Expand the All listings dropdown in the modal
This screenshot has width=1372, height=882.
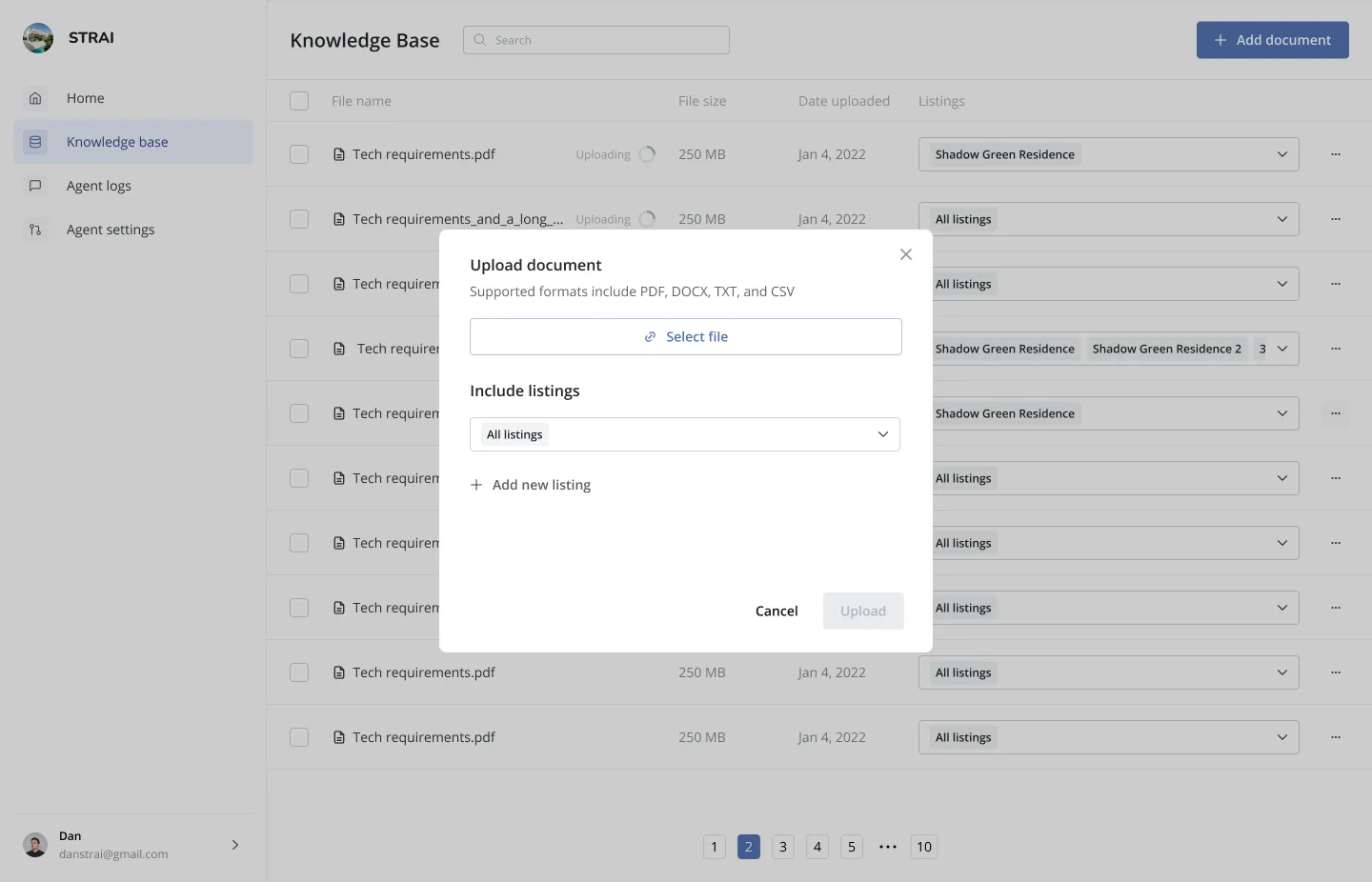(x=883, y=433)
